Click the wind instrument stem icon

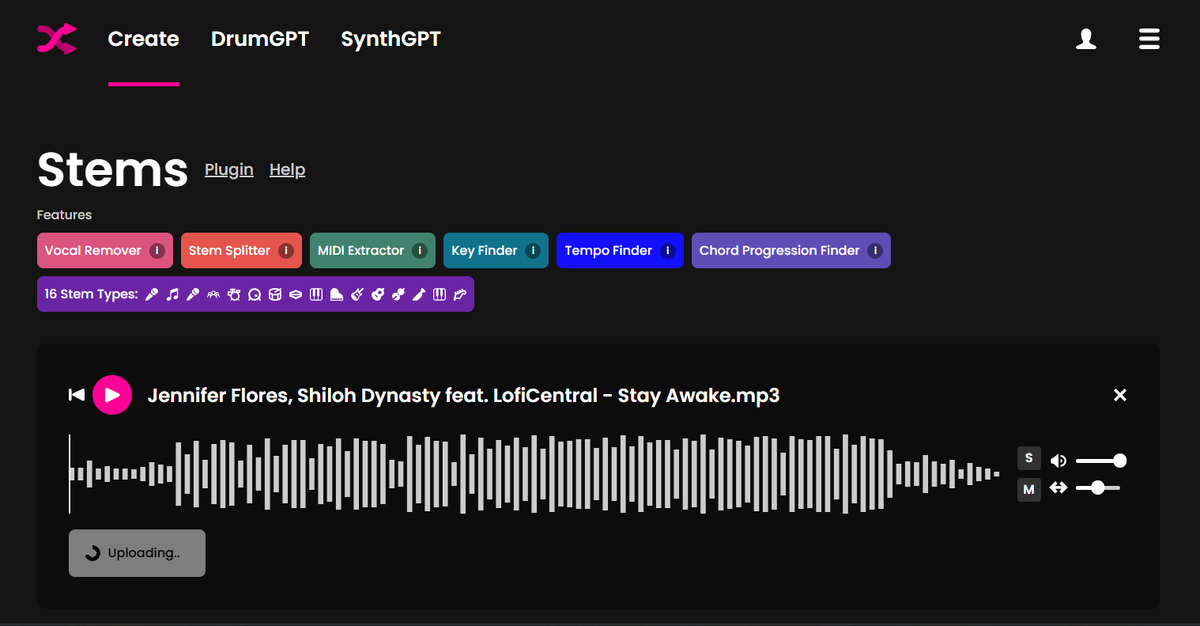tap(418, 295)
